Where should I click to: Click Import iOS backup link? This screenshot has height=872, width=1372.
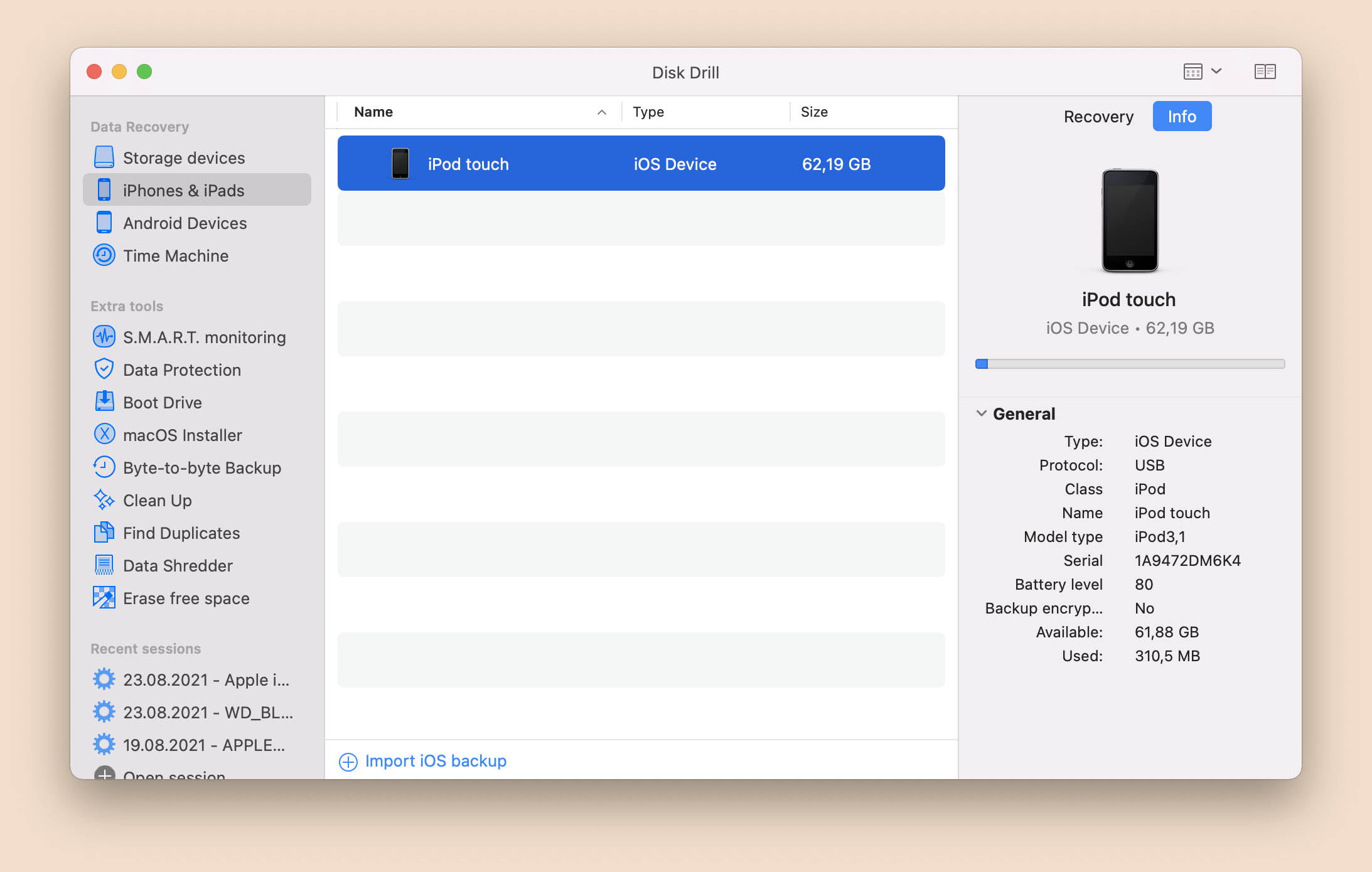pos(436,761)
